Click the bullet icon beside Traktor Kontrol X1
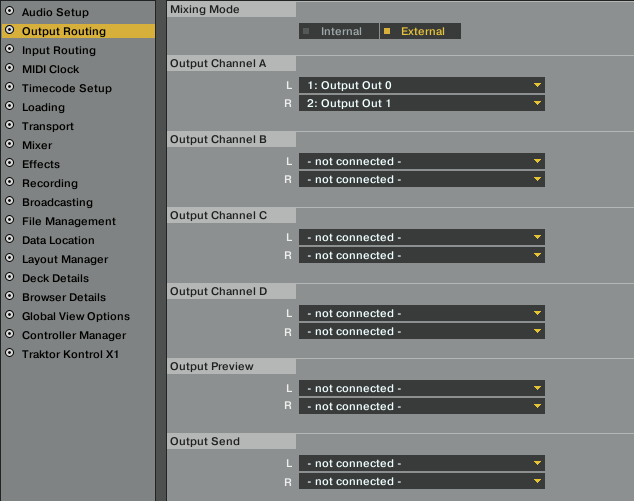The image size is (634, 501). point(10,354)
